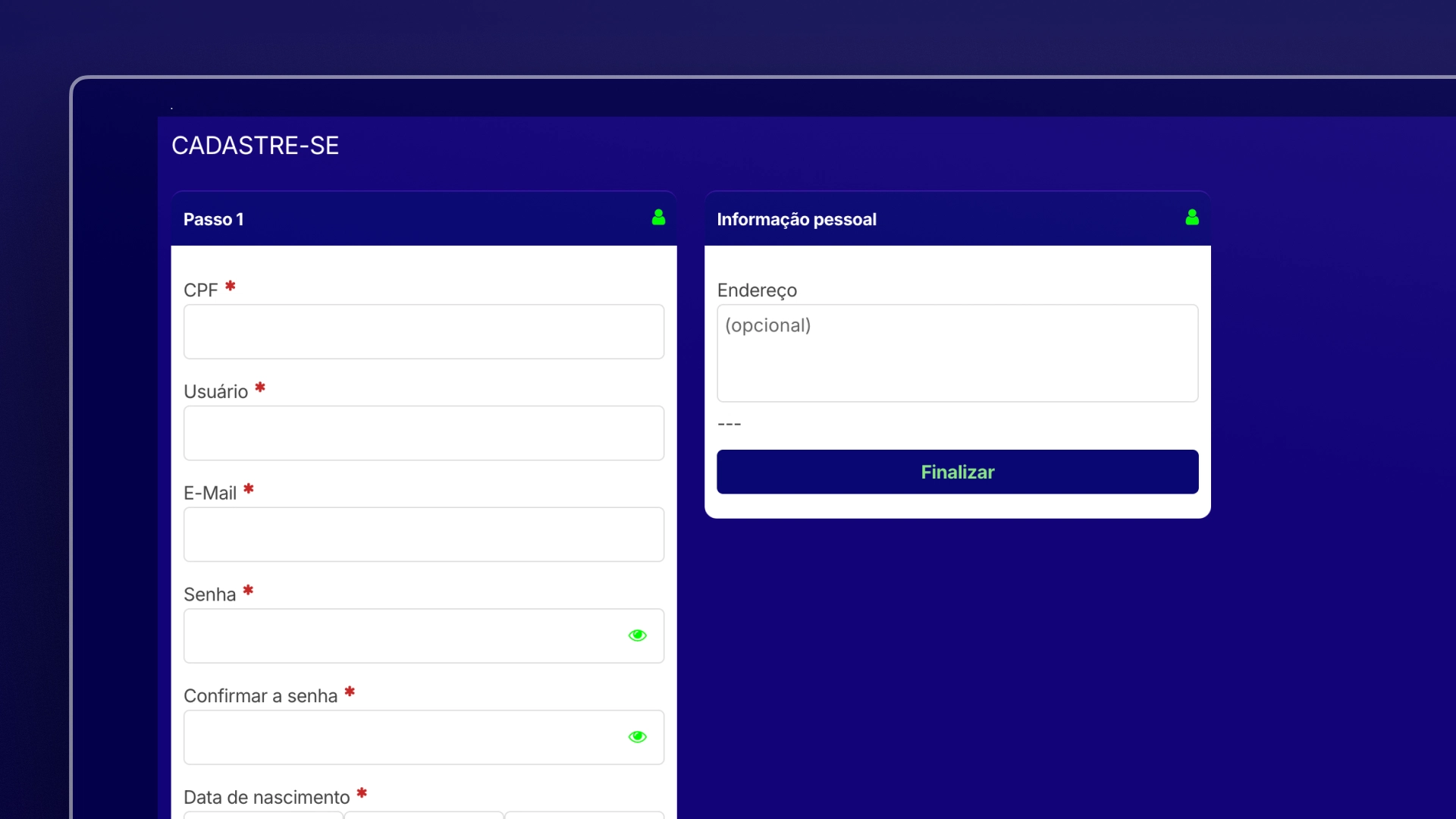Click the user icon in Informação pessoal header
The height and width of the screenshot is (819, 1456).
click(1192, 218)
